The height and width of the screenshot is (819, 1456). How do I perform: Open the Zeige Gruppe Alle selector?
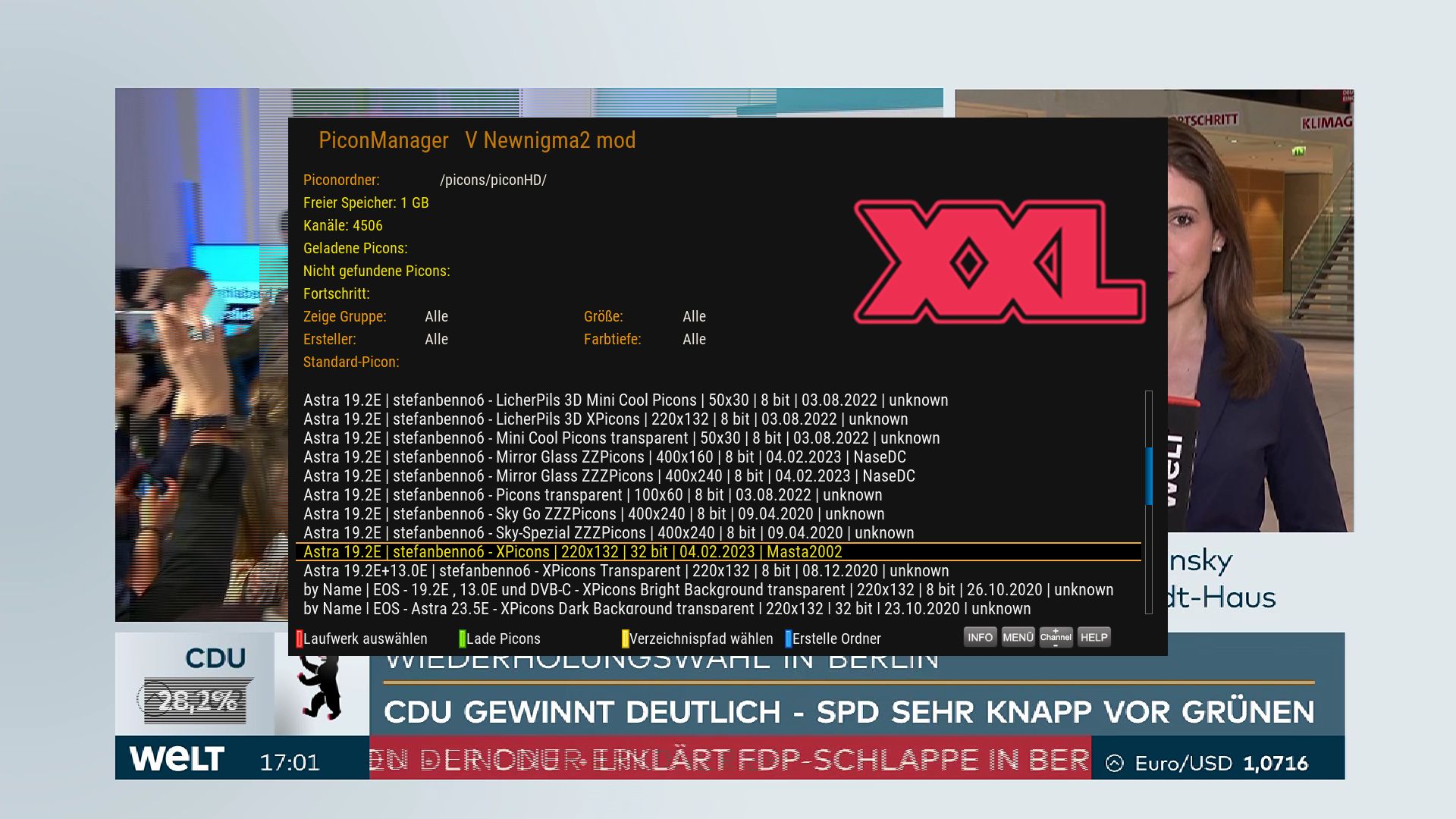tap(436, 316)
